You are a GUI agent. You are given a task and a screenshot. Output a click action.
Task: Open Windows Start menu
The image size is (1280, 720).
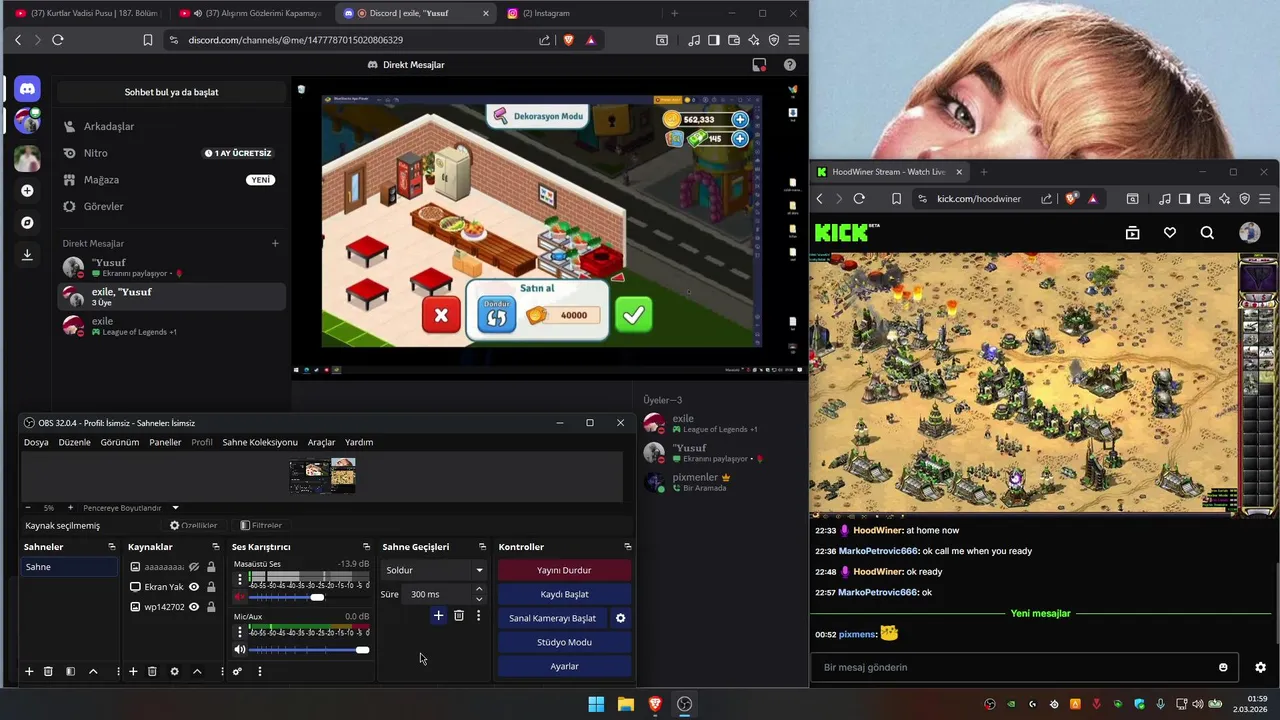[596, 704]
